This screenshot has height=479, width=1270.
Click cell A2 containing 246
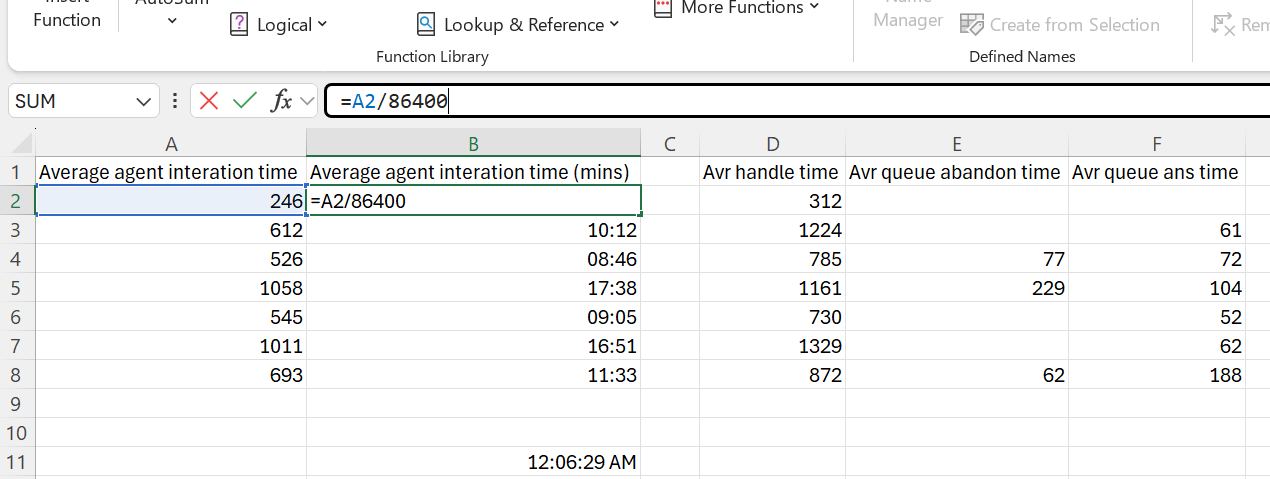click(171, 201)
